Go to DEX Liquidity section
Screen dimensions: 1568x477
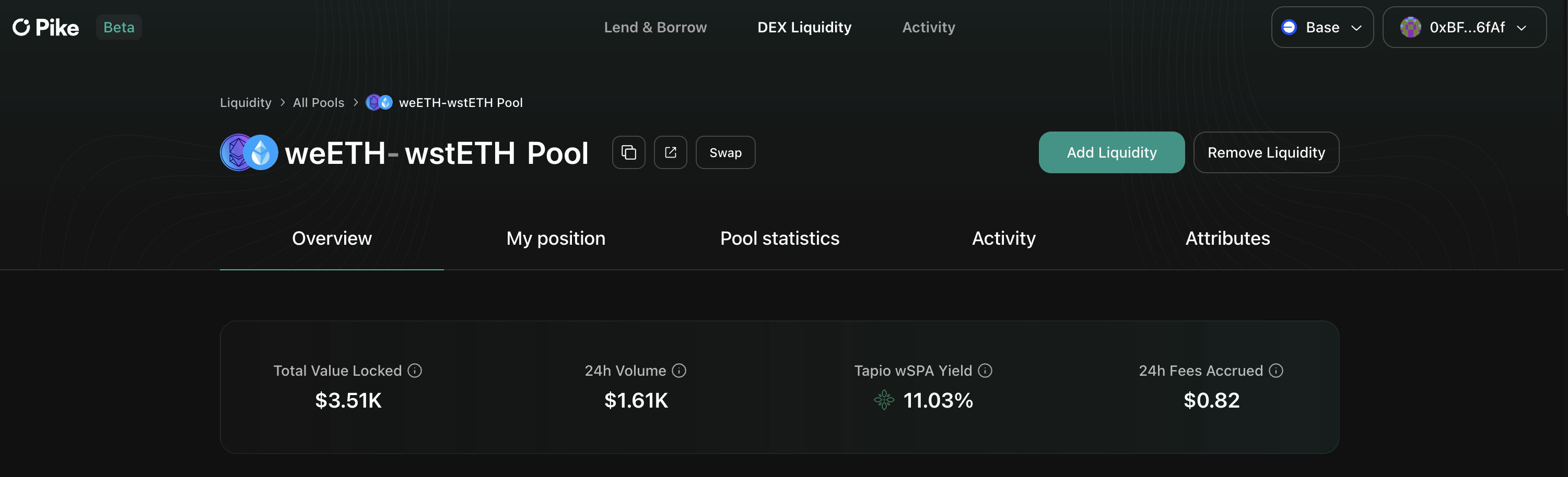804,27
